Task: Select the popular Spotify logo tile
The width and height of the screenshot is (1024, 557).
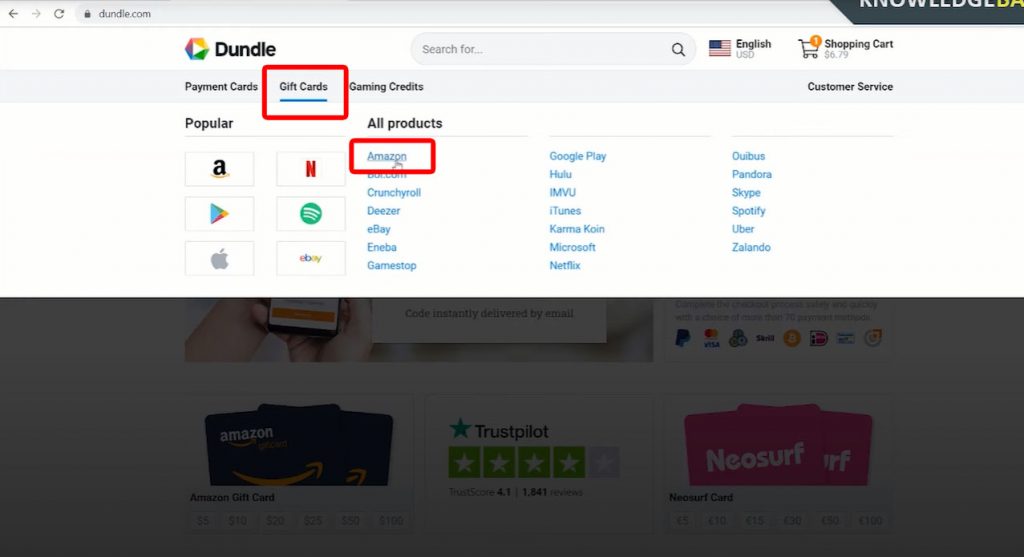Action: pos(311,214)
